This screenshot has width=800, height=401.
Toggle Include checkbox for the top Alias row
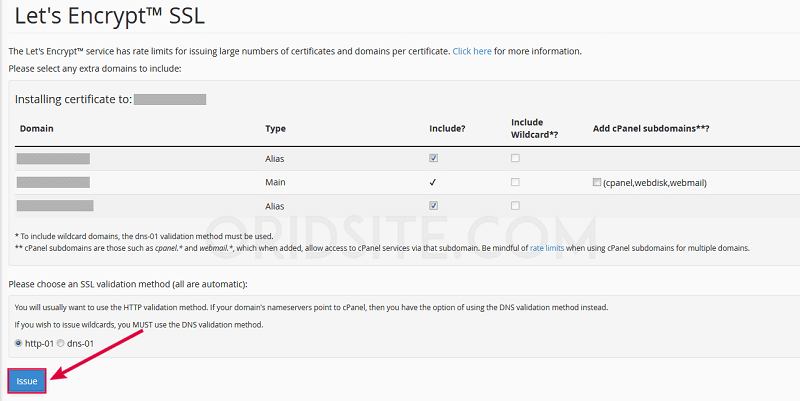433,158
